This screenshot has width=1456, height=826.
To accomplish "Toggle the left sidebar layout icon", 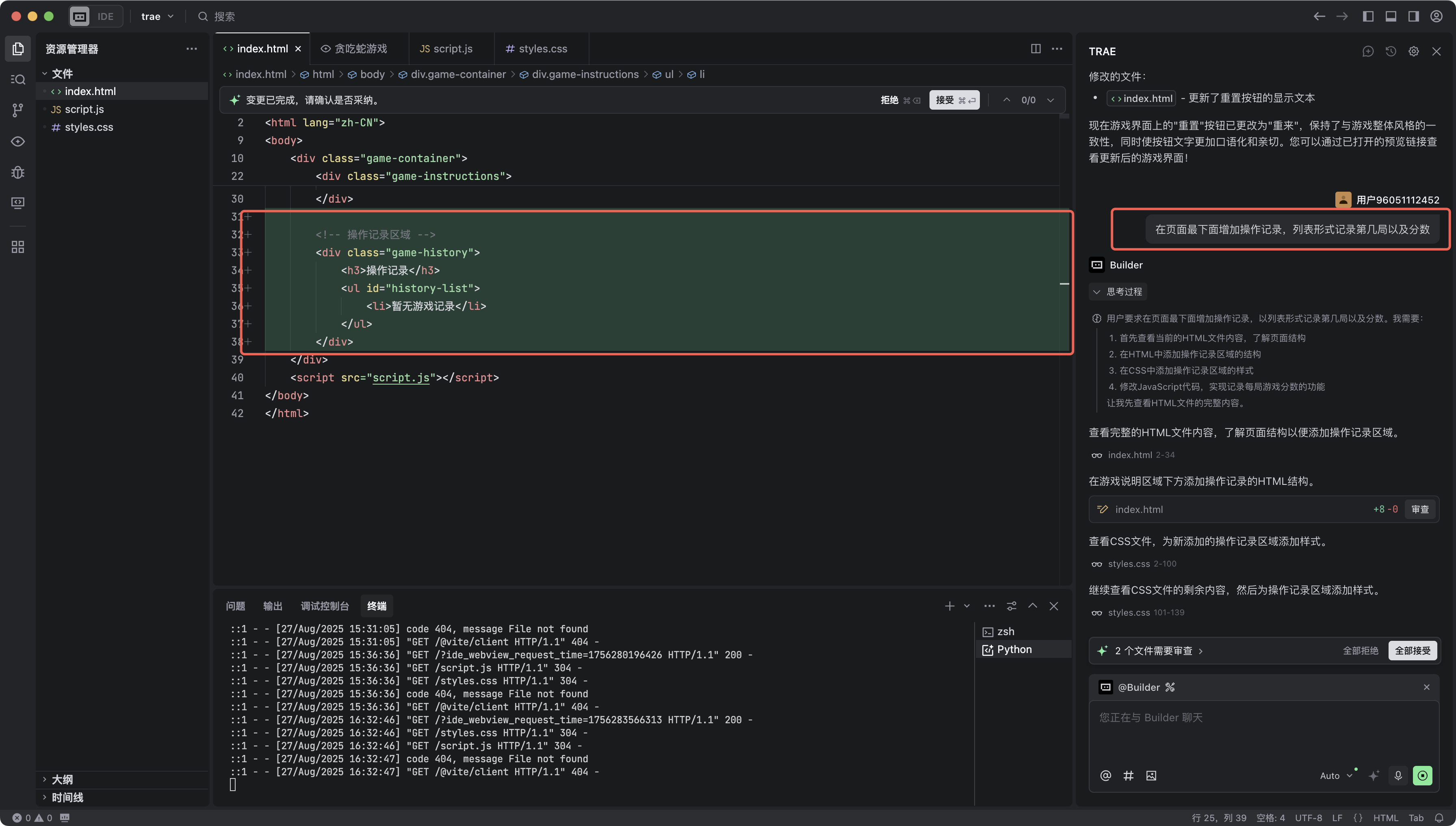I will click(1368, 17).
